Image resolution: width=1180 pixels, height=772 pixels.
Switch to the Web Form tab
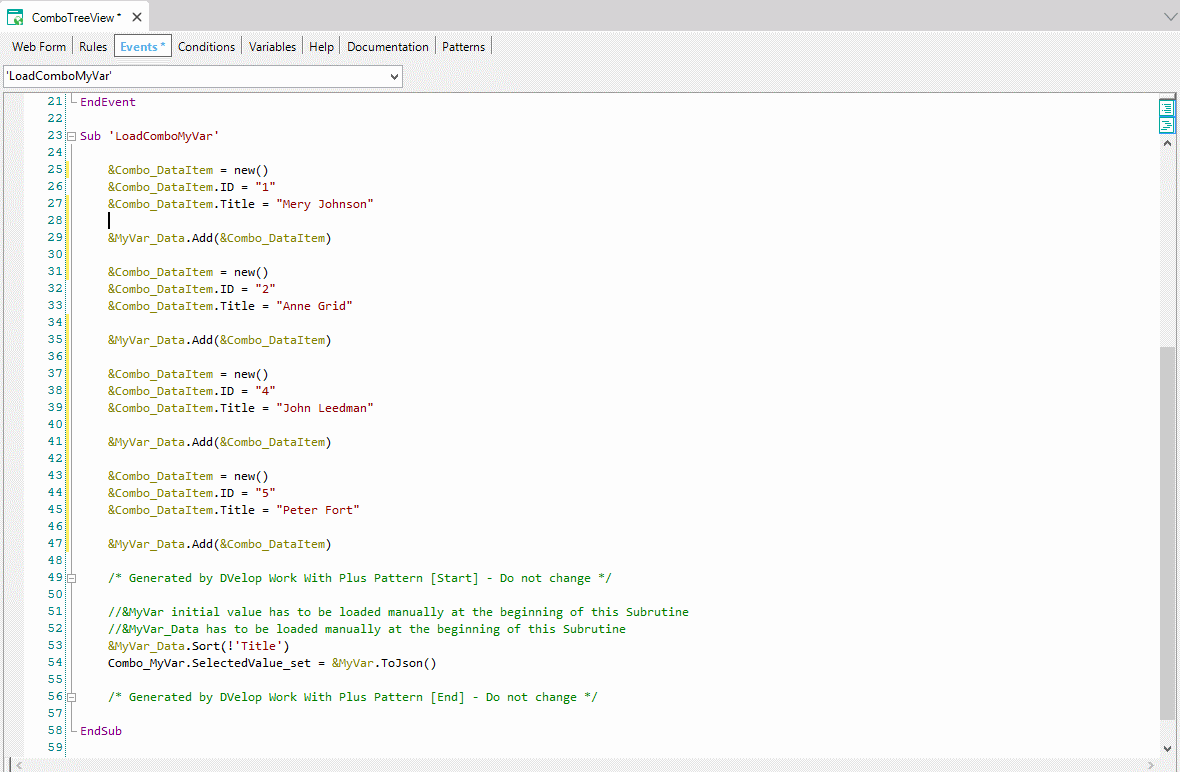(x=39, y=46)
